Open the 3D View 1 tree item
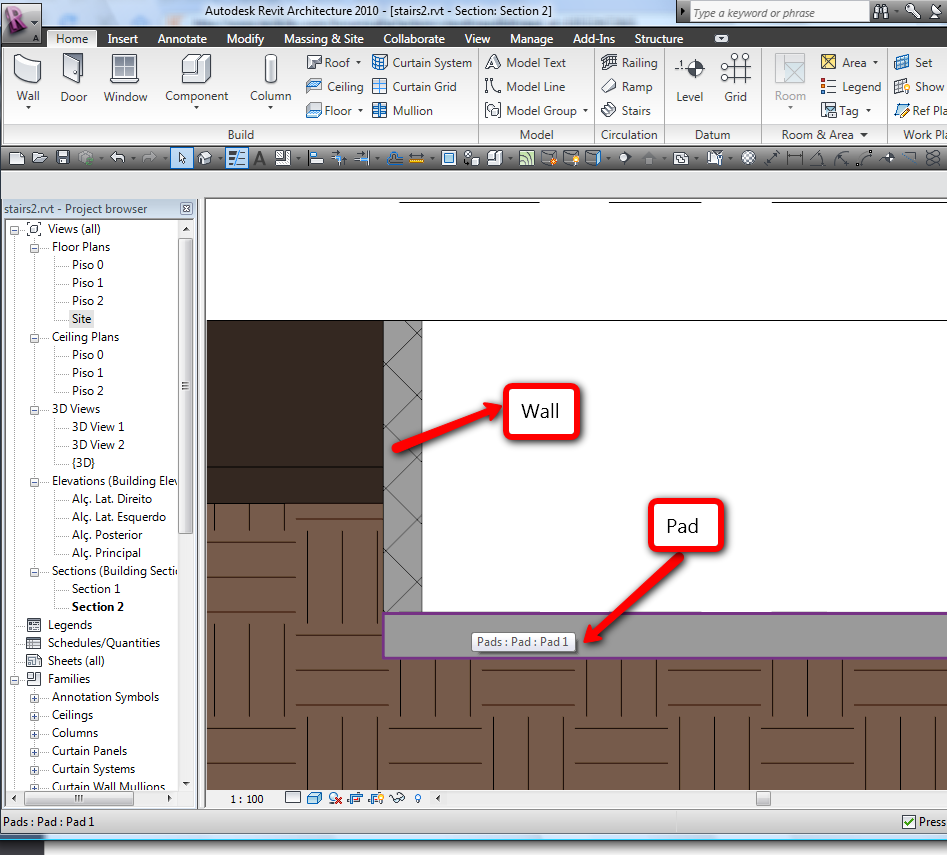This screenshot has height=855, width=947. (x=98, y=427)
